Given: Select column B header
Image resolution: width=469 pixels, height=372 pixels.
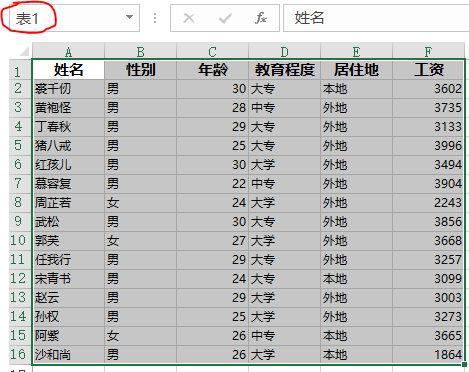Looking at the screenshot, I should coord(140,52).
